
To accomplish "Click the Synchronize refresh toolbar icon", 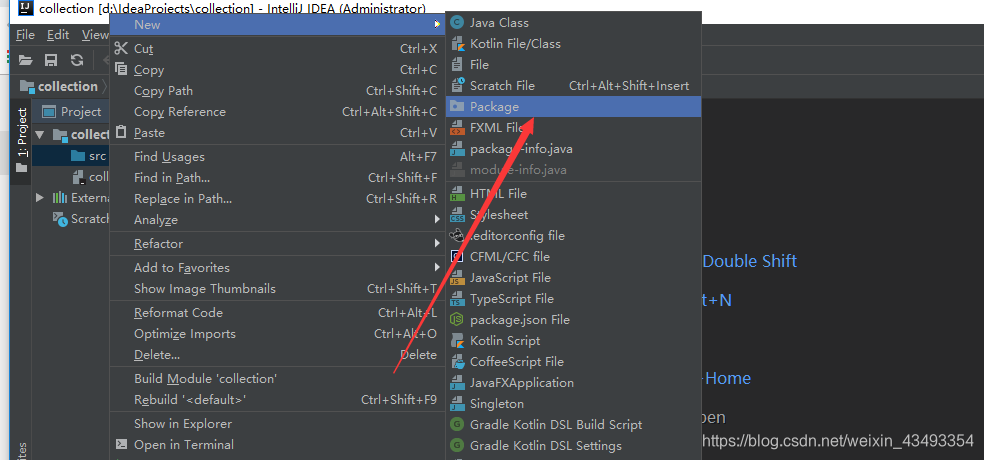I will [x=77, y=60].
